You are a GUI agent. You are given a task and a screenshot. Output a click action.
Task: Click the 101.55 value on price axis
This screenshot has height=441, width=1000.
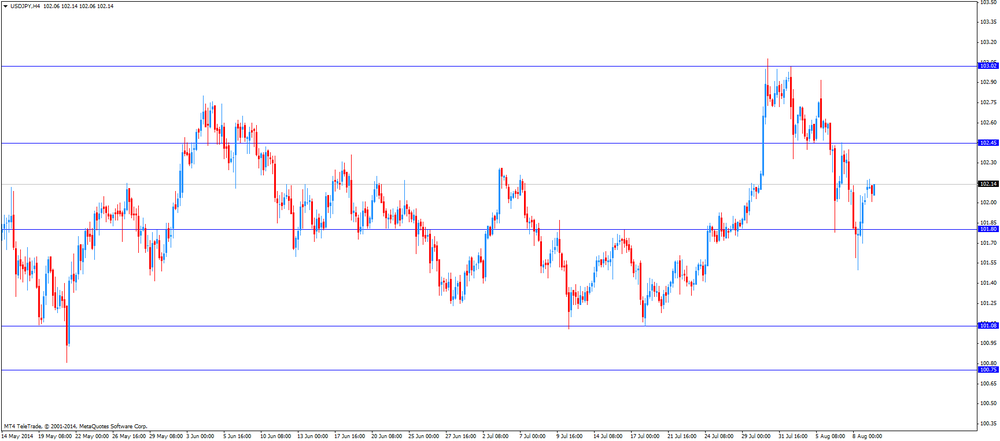pos(988,263)
